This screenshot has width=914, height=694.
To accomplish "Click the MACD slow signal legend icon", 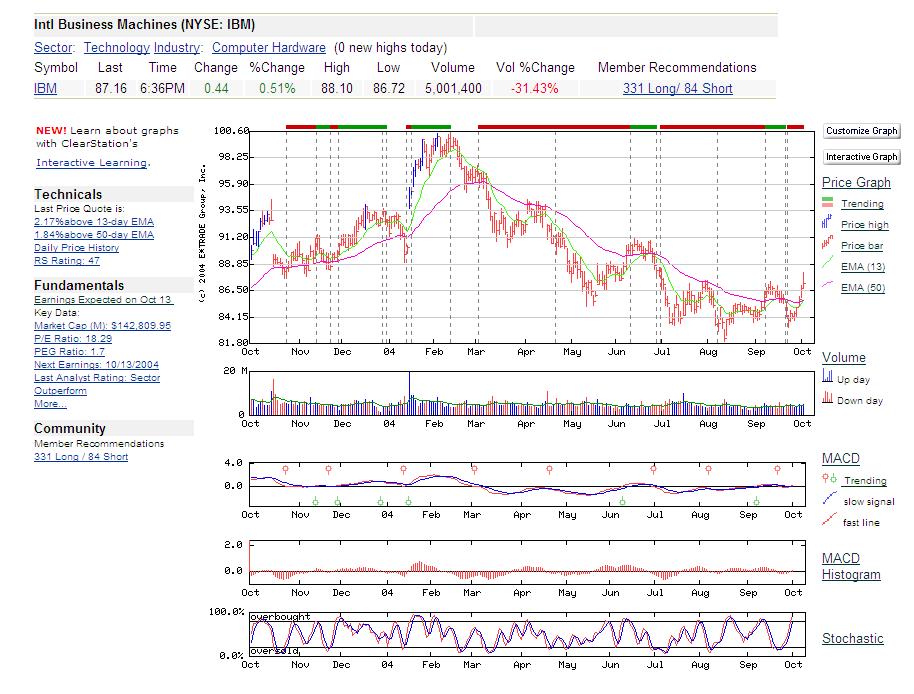I will (828, 500).
